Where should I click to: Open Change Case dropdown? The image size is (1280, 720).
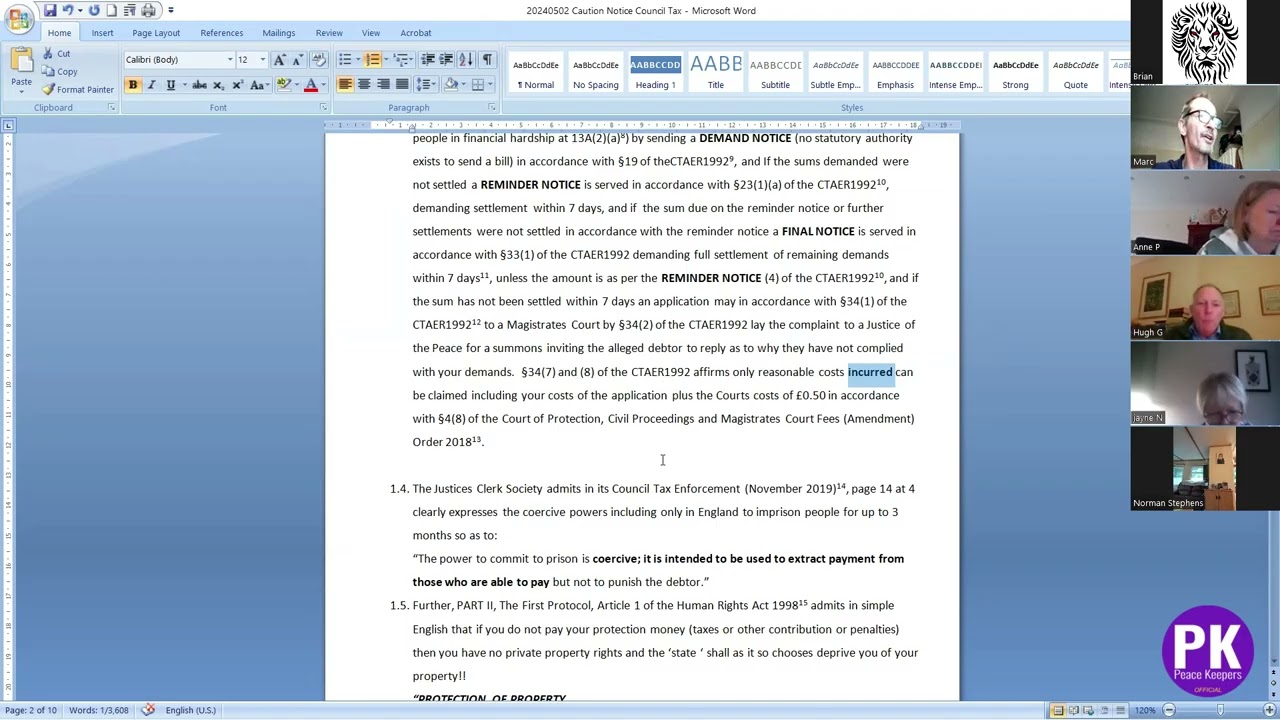(257, 85)
